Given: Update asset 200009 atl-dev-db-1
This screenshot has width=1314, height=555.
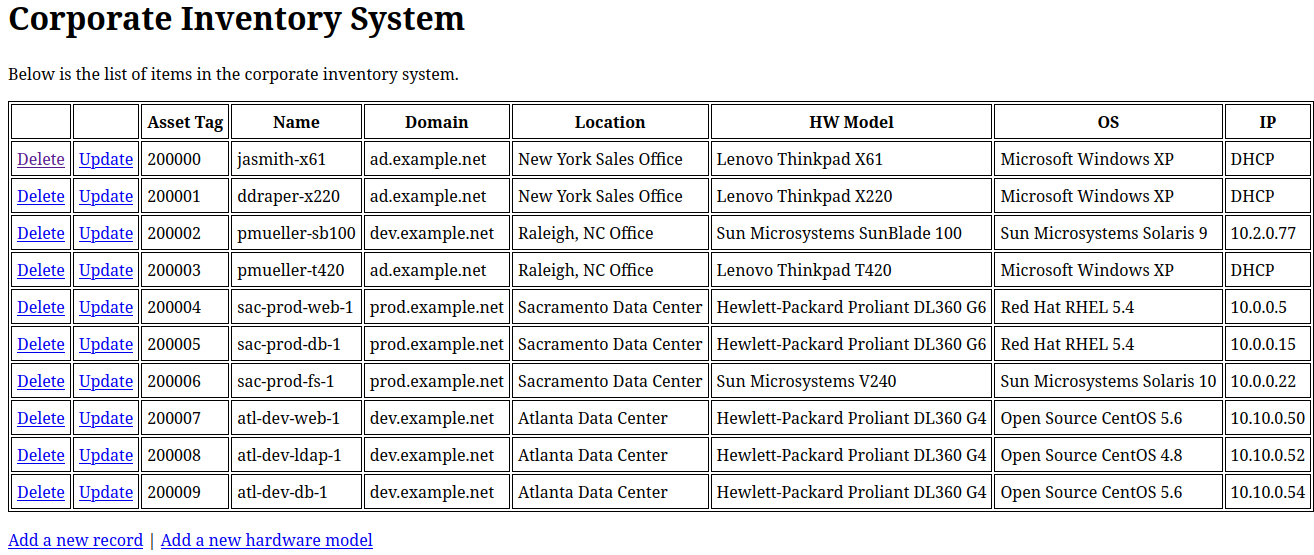Looking at the screenshot, I should pyautogui.click(x=106, y=492).
